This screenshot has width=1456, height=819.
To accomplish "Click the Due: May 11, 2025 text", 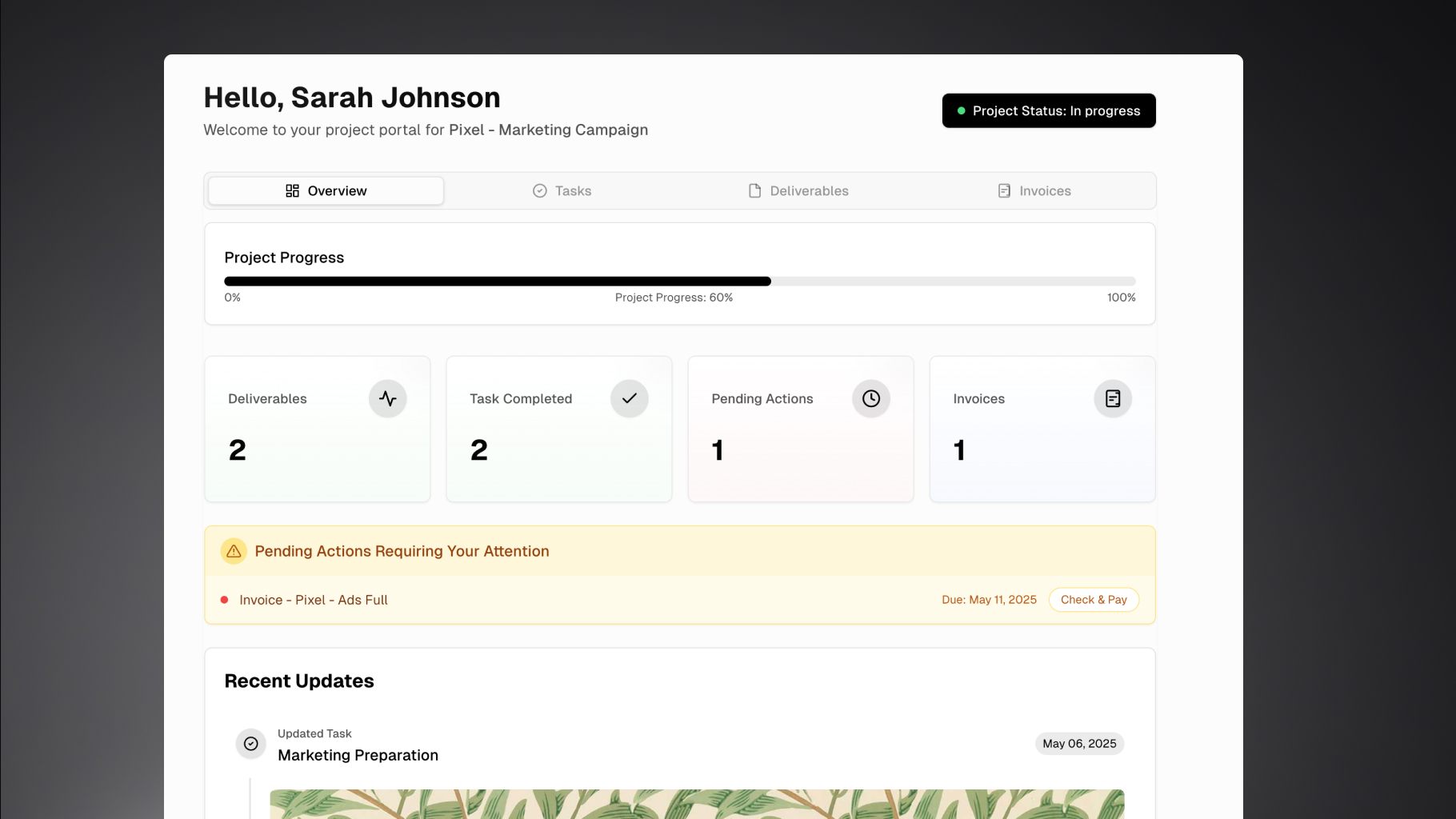I will tap(989, 600).
